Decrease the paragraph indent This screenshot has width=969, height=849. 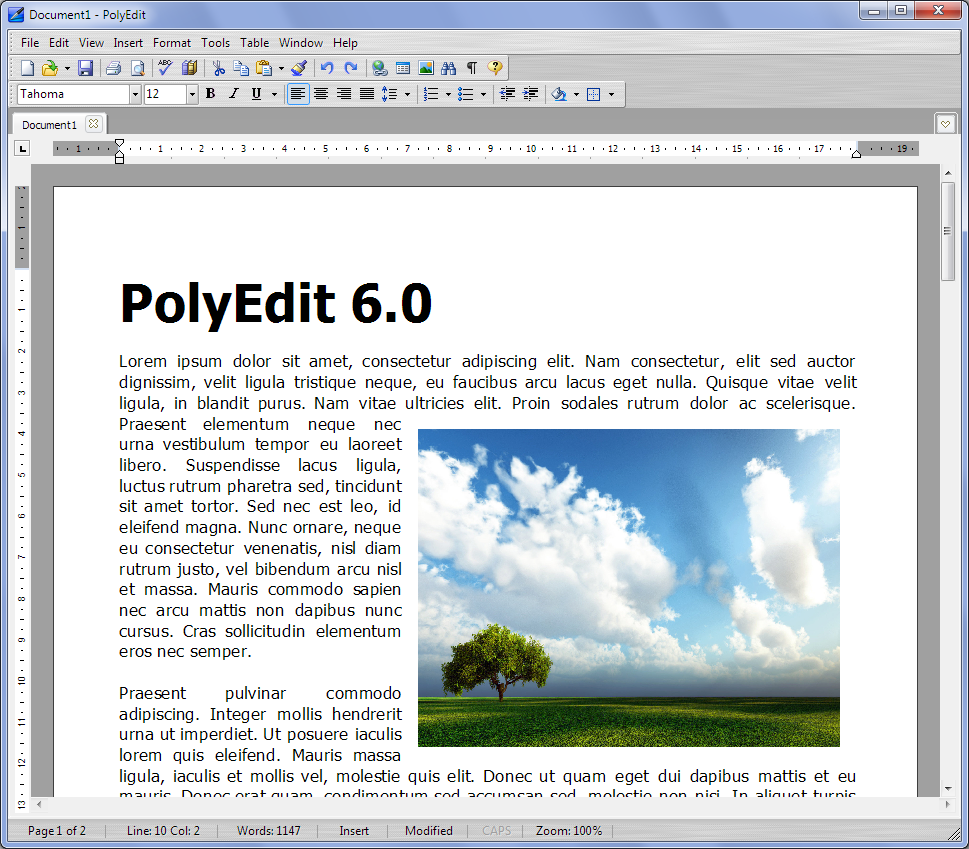point(507,94)
